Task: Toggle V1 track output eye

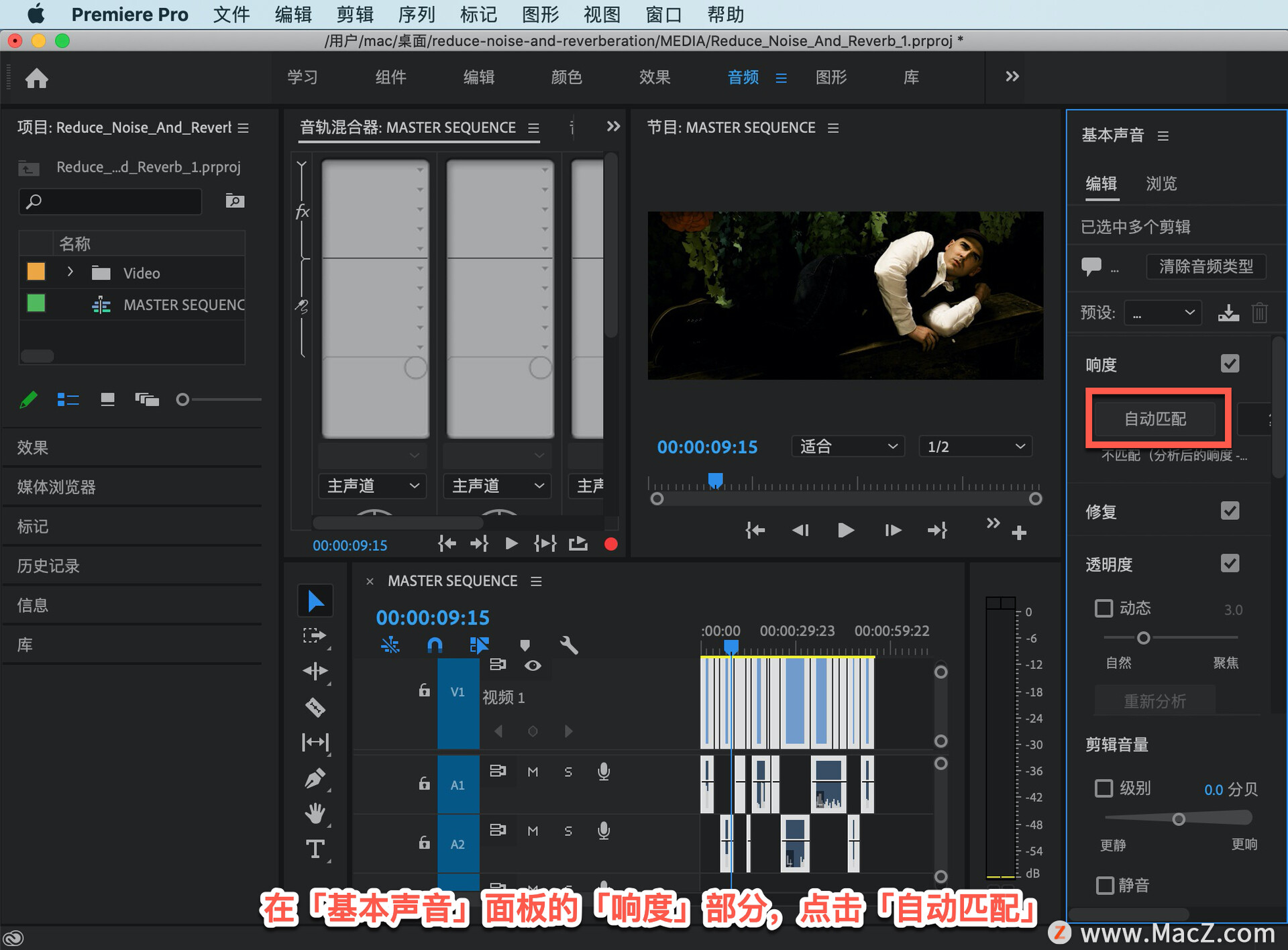Action: [533, 666]
